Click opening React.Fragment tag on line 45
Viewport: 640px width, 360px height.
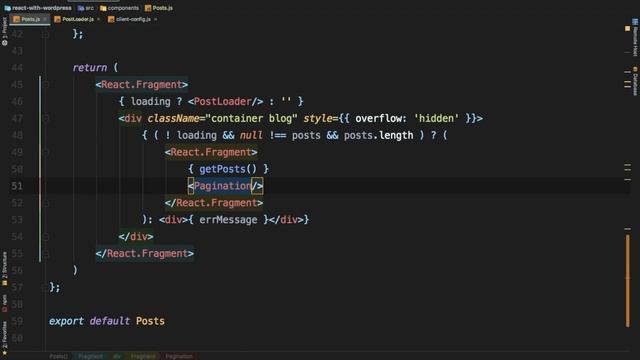tap(142, 84)
